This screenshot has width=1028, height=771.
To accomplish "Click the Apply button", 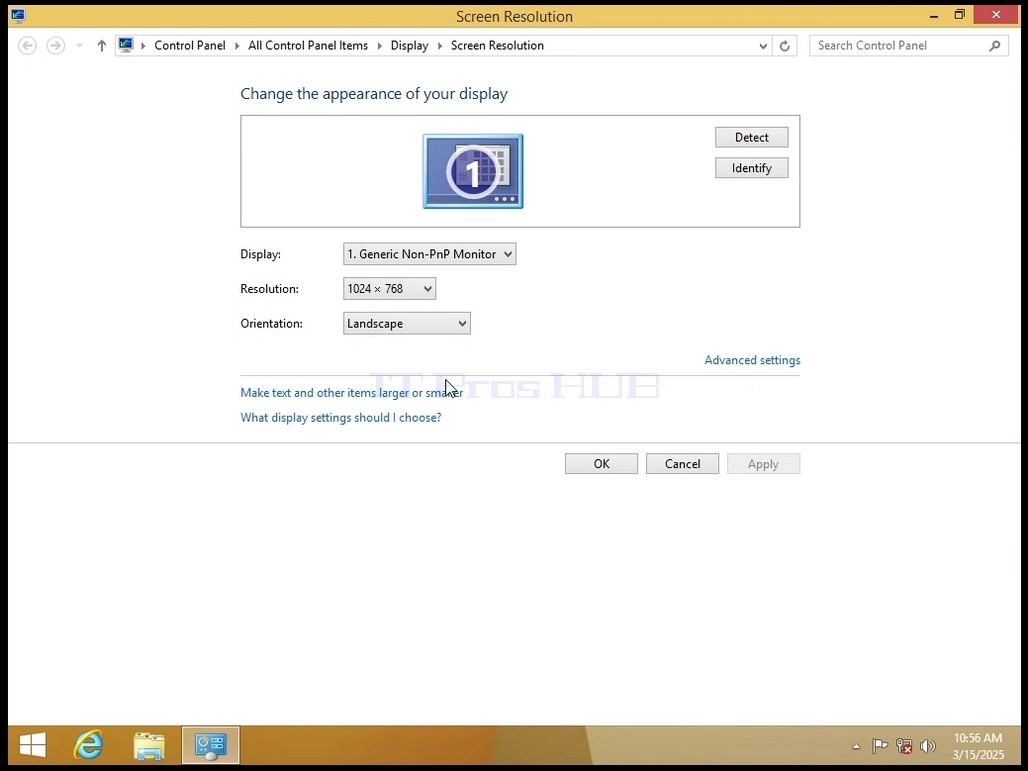I will pos(763,464).
